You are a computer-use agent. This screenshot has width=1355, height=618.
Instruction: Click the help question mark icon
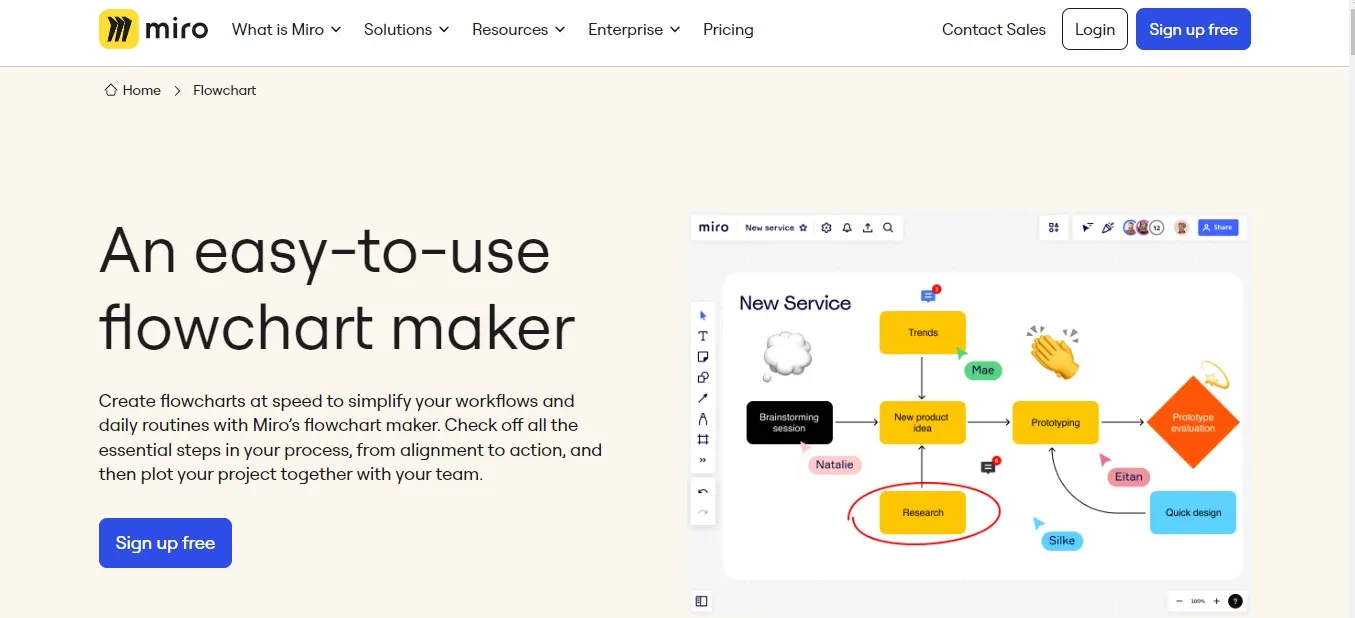tap(1235, 601)
